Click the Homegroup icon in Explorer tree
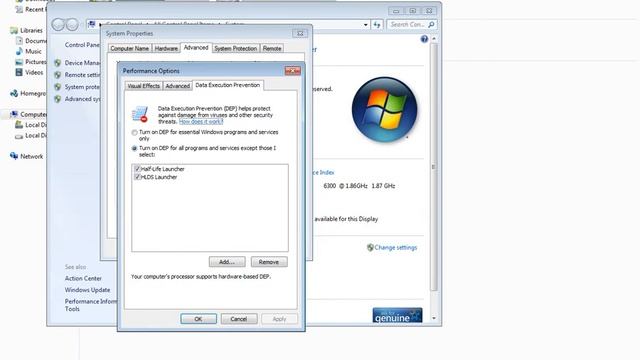640x360 pixels. pyautogui.click(x=14, y=93)
